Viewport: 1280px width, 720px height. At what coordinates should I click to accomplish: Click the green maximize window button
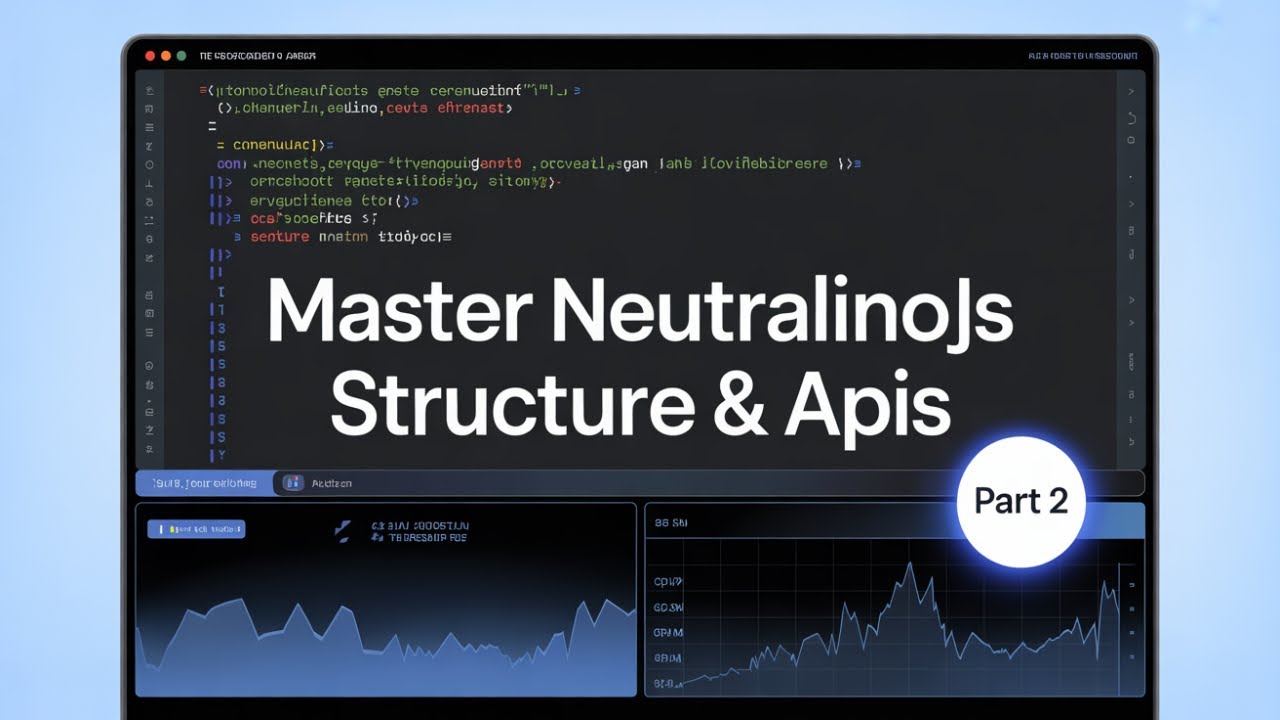[181, 56]
